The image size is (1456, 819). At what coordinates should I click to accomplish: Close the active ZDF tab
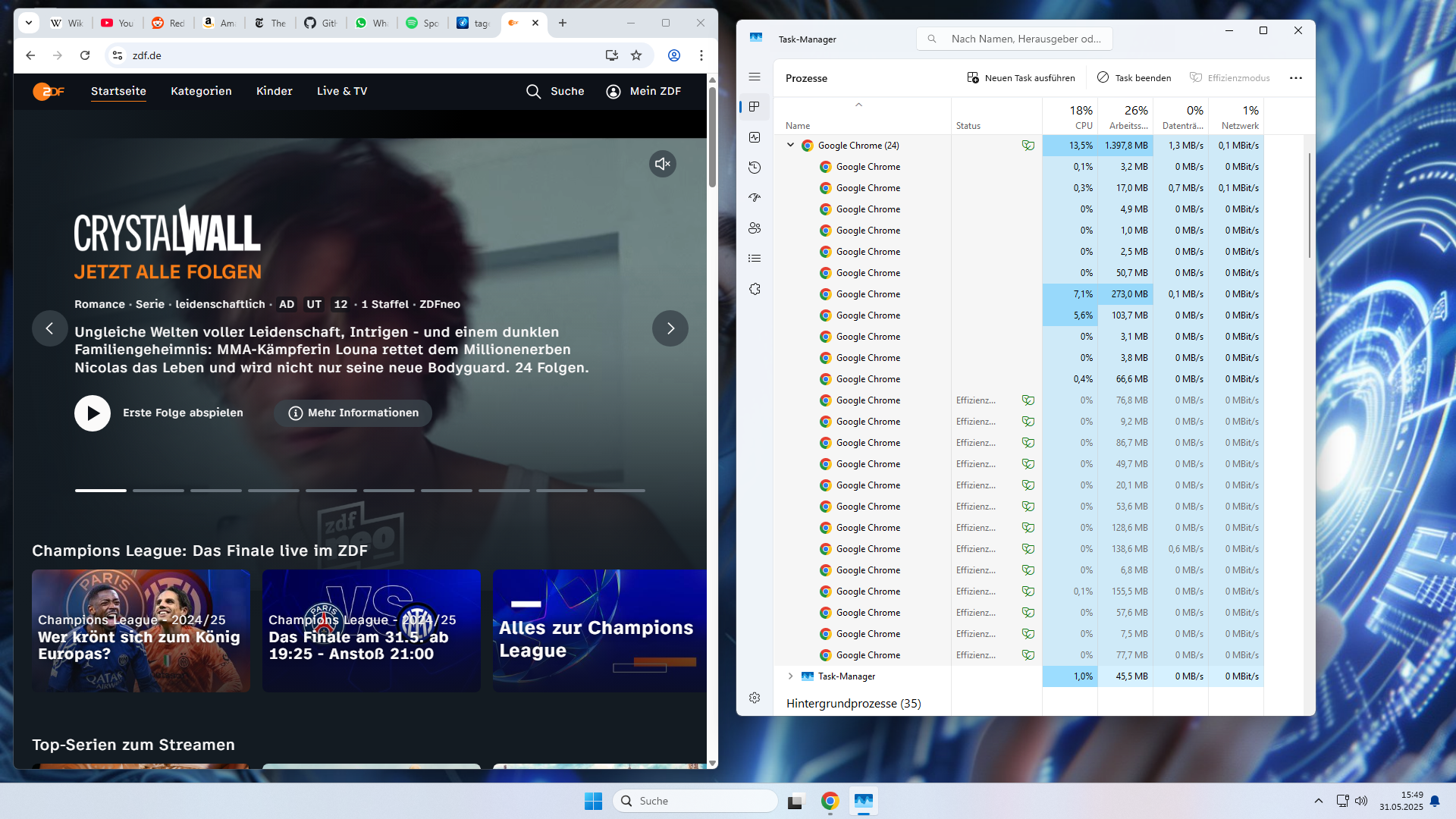(535, 23)
